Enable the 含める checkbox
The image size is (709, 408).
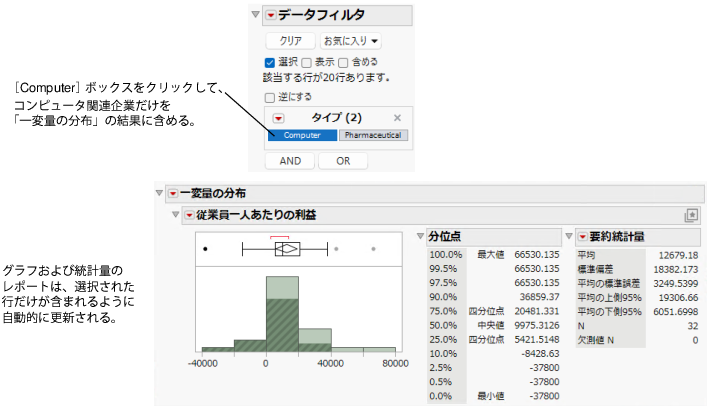343,62
